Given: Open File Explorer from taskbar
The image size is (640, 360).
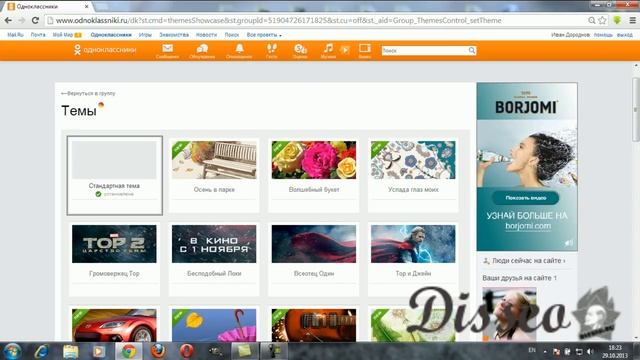Looking at the screenshot, I should click(71, 351).
